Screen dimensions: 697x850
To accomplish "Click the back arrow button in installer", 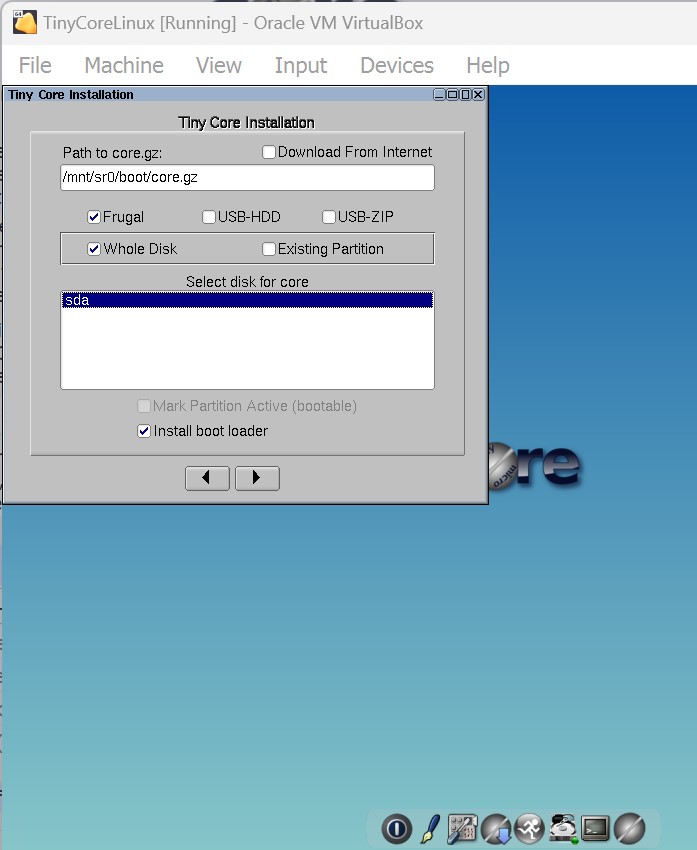I will 207,478.
